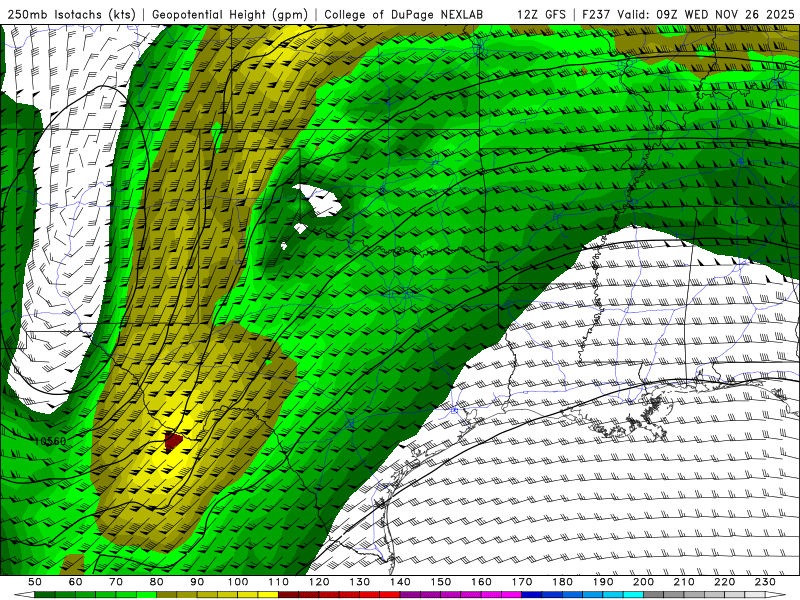This screenshot has width=800, height=600.
Task: Click the "110" color scale label
Action: [x=279, y=582]
